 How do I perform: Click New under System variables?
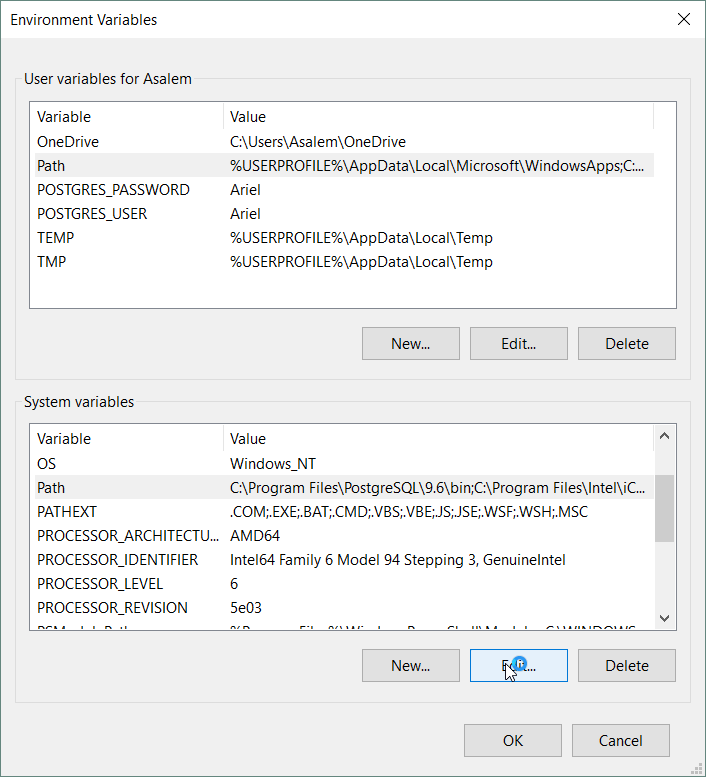(410, 665)
